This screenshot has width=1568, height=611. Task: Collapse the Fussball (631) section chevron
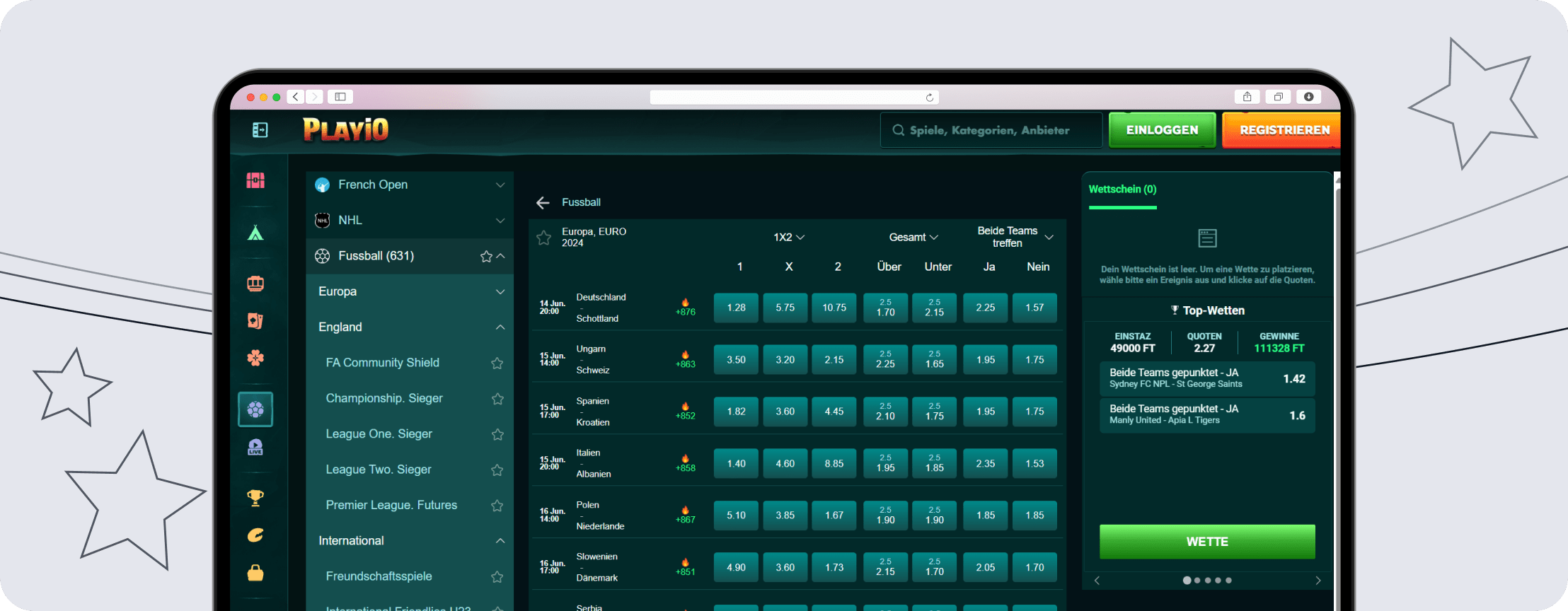tap(501, 256)
